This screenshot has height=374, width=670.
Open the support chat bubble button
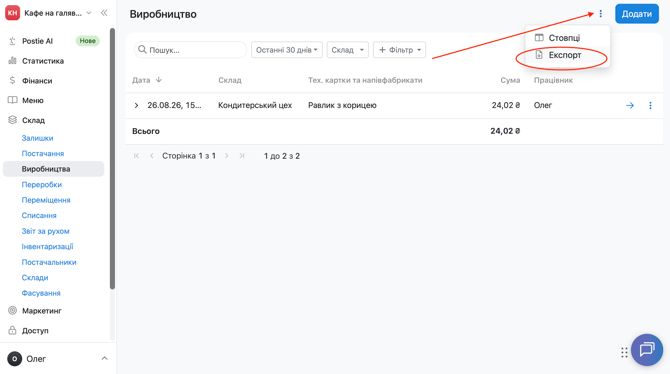coord(647,350)
